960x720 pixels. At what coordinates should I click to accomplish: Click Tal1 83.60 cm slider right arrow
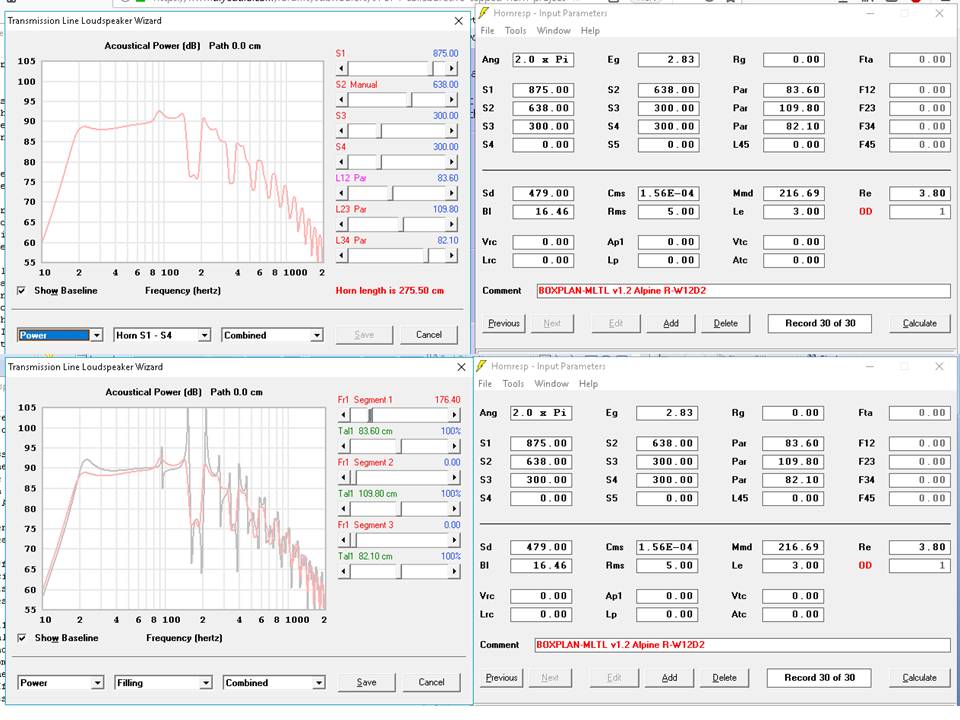[454, 446]
